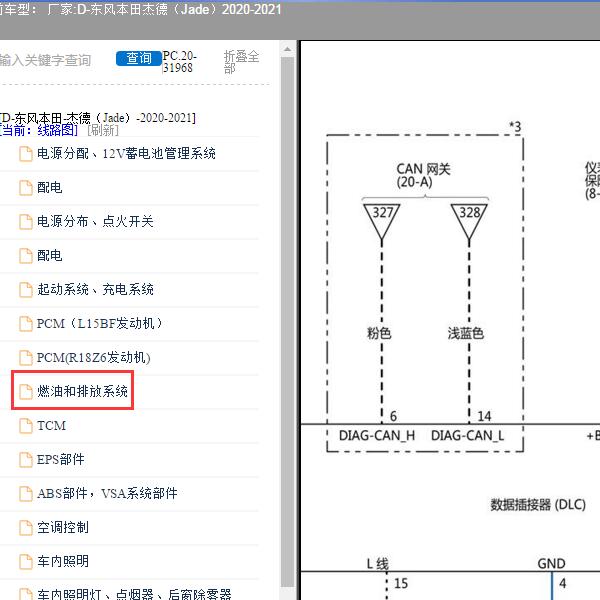Click document icon beside 车内照明
The image size is (600, 600).
pos(26,562)
